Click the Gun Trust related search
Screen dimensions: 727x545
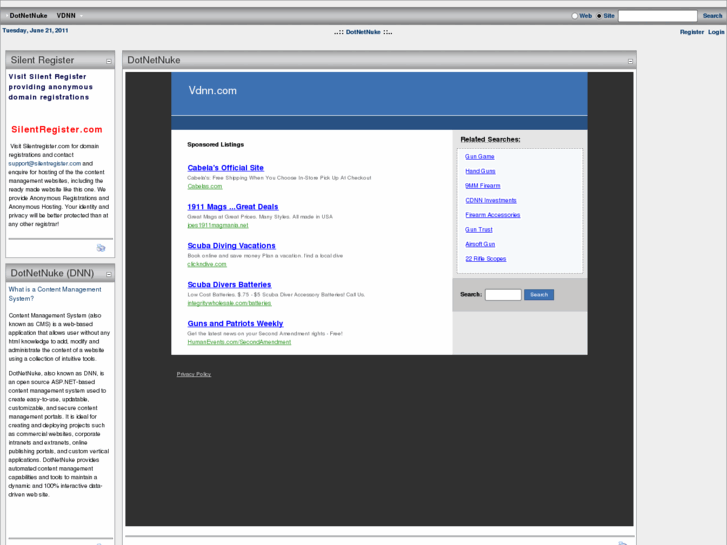(x=478, y=230)
